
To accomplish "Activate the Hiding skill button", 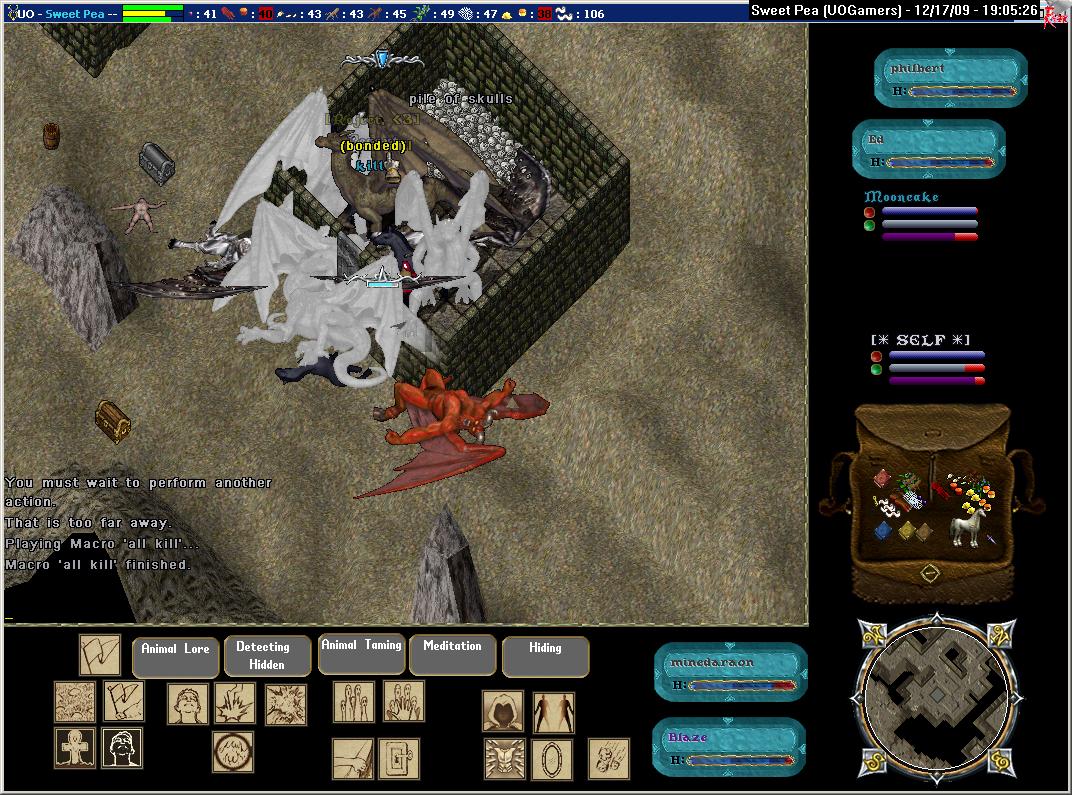I will pyautogui.click(x=545, y=656).
